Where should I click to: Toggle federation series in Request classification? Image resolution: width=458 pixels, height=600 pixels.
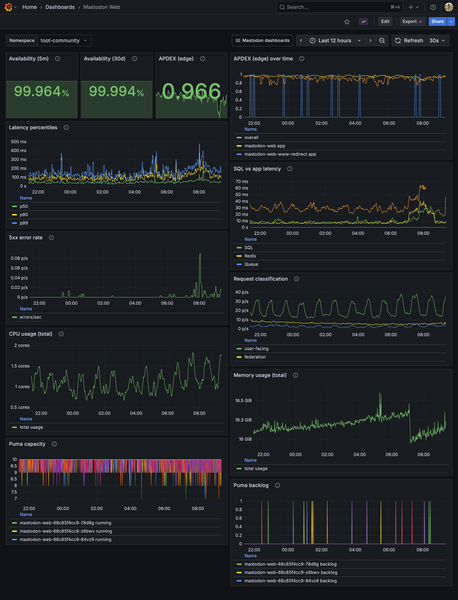pos(255,357)
